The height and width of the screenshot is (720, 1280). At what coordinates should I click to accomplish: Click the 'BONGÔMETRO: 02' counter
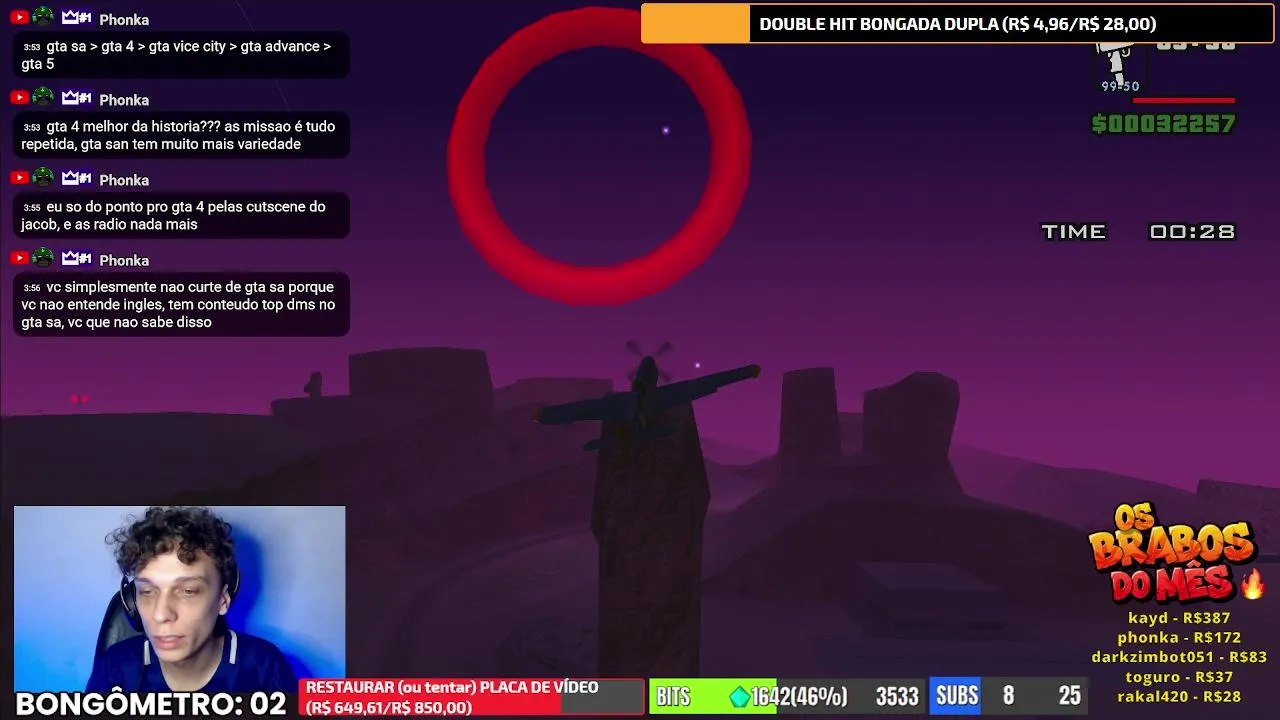coord(151,703)
